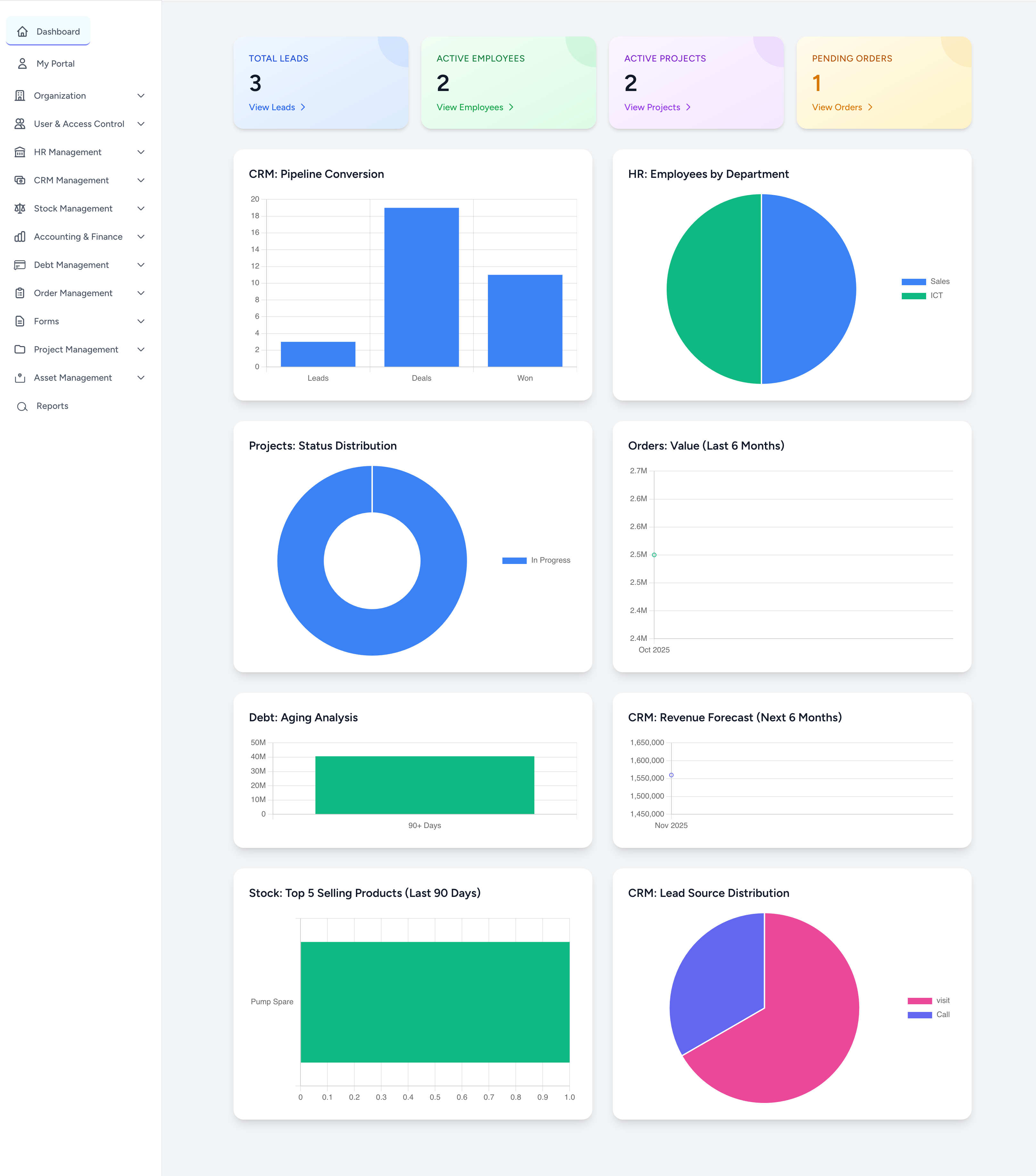Open the Organization building icon

pos(19,95)
